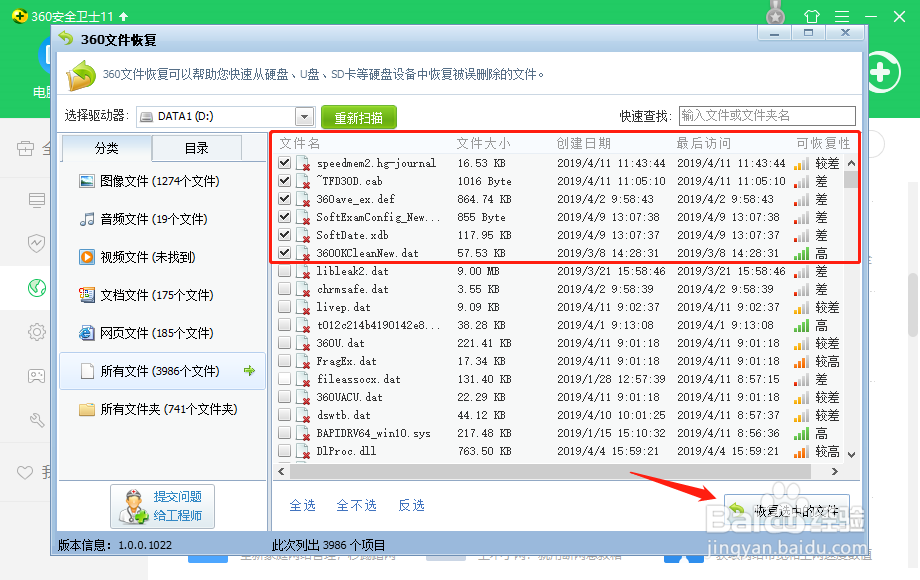The width and height of the screenshot is (920, 580).
Task: Select 网页文件 (185个文件) category
Action: 162,333
